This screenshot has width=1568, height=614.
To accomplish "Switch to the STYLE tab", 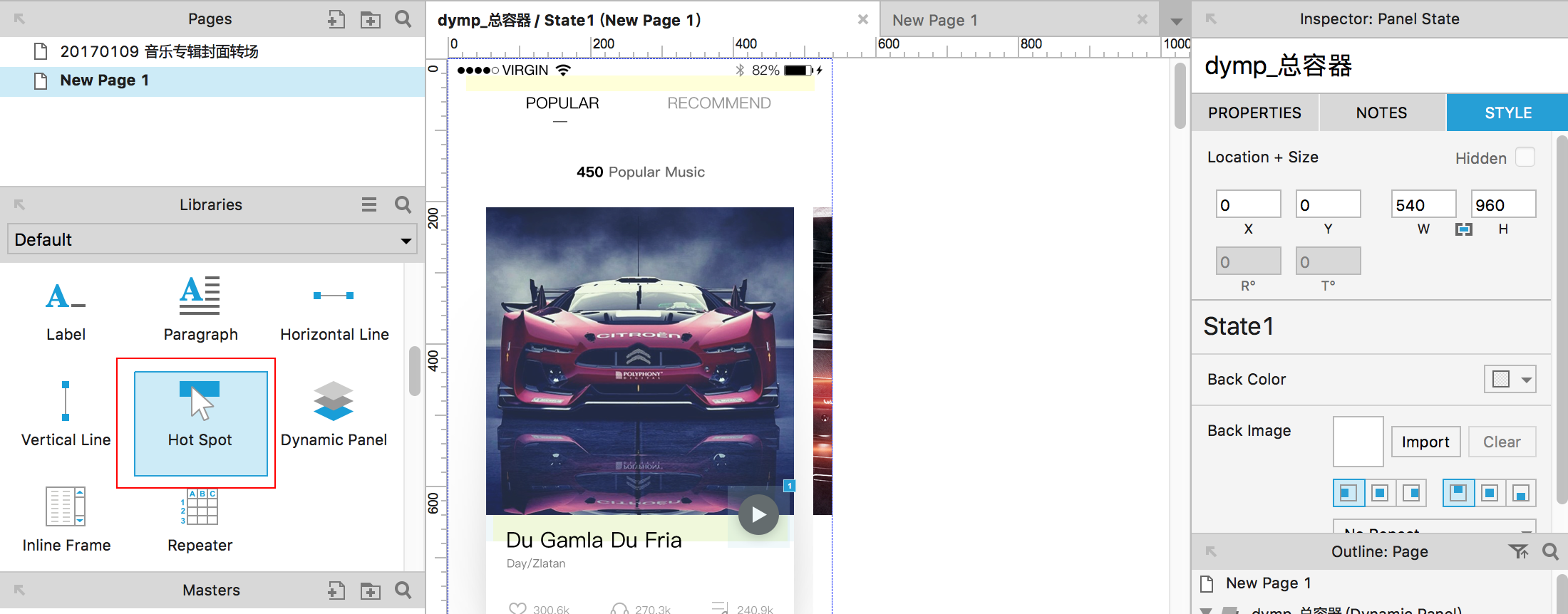I will tap(1507, 113).
